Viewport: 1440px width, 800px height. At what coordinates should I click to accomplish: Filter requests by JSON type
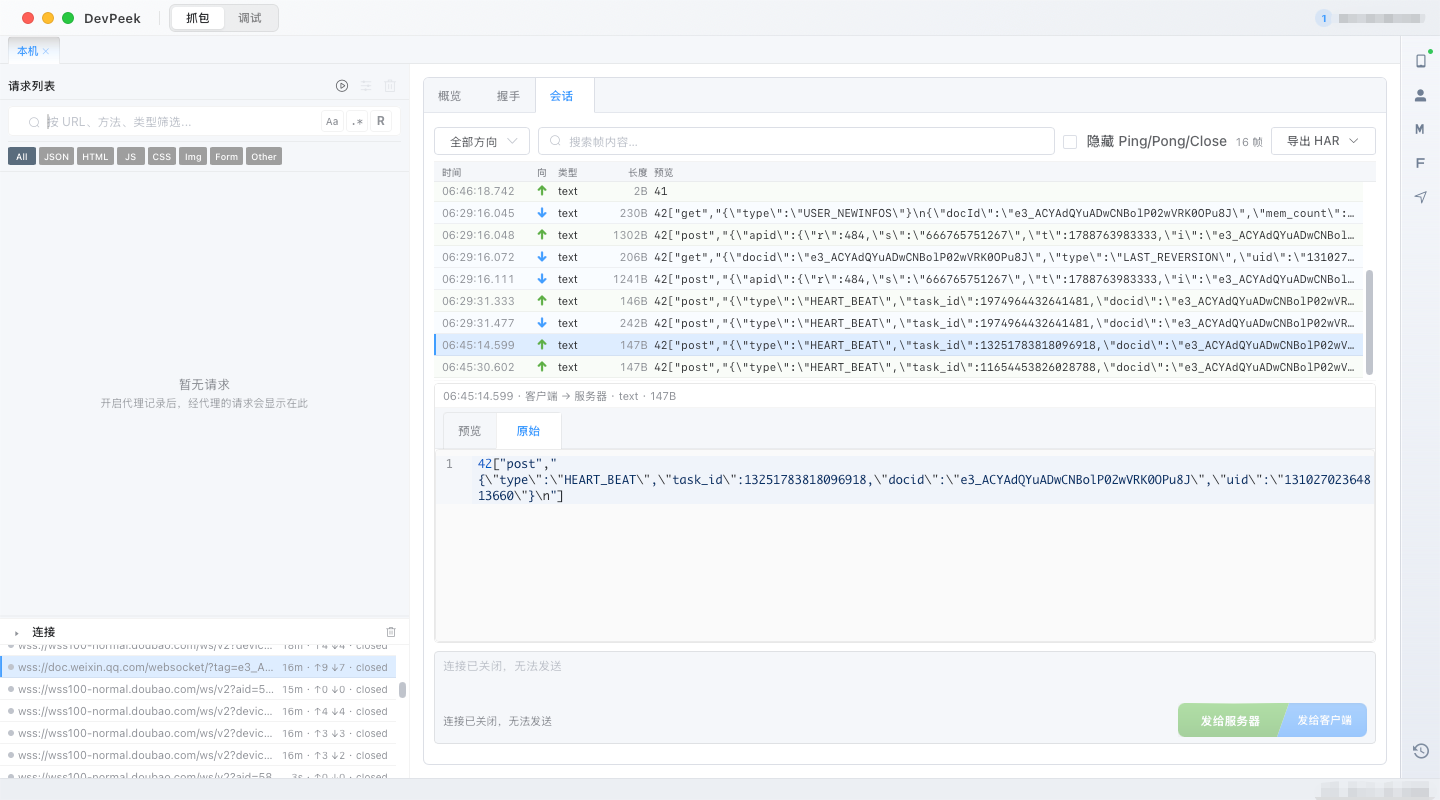(56, 156)
